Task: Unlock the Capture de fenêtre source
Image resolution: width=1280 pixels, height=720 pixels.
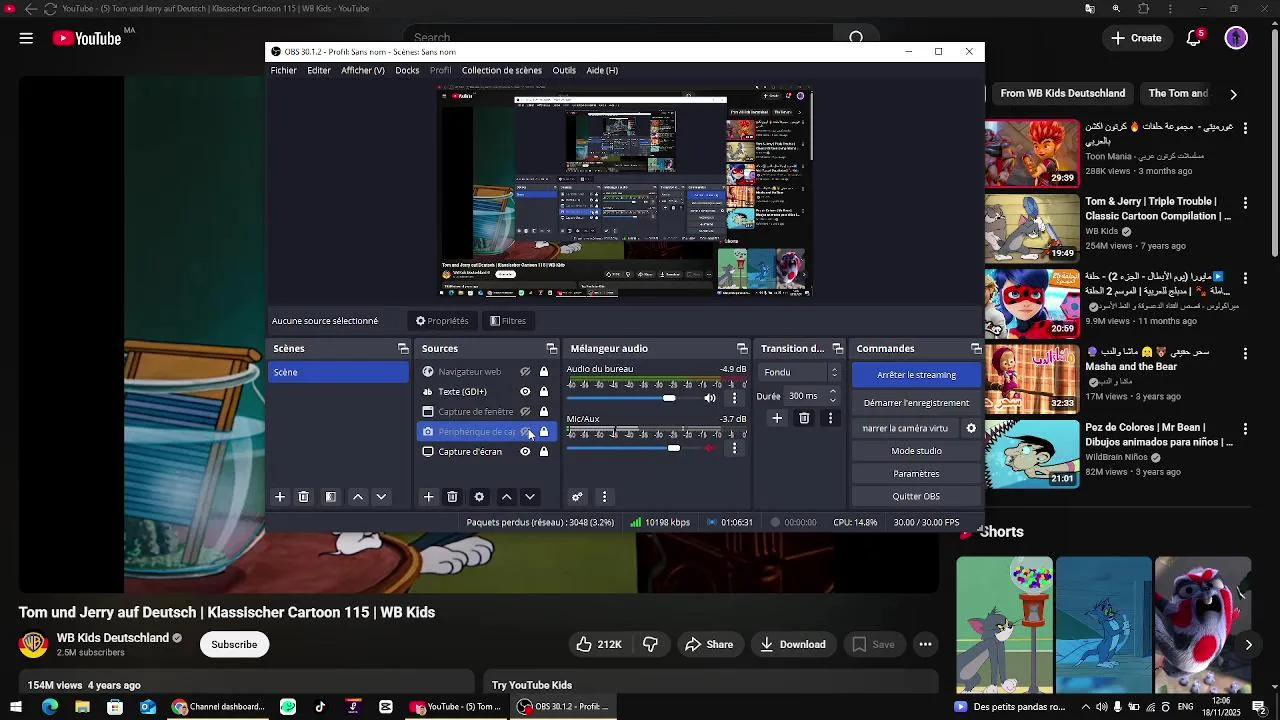Action: [x=544, y=412]
